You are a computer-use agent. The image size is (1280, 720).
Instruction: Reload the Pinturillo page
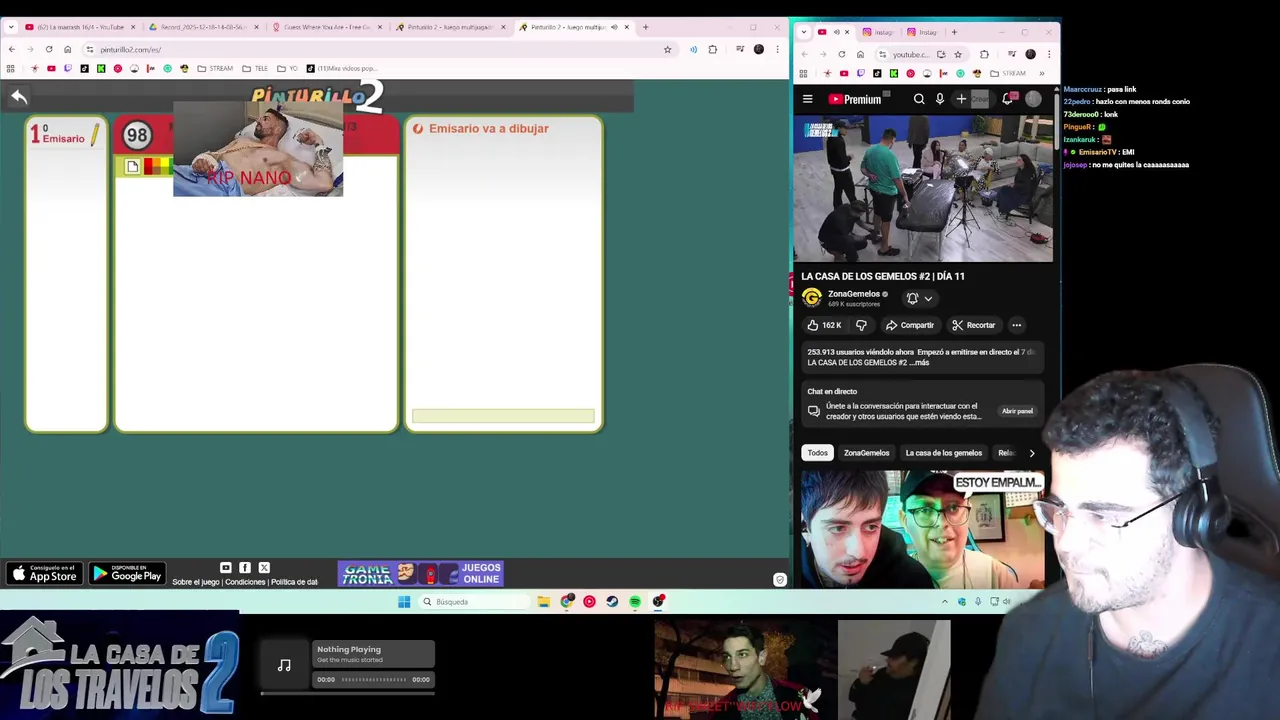49,49
